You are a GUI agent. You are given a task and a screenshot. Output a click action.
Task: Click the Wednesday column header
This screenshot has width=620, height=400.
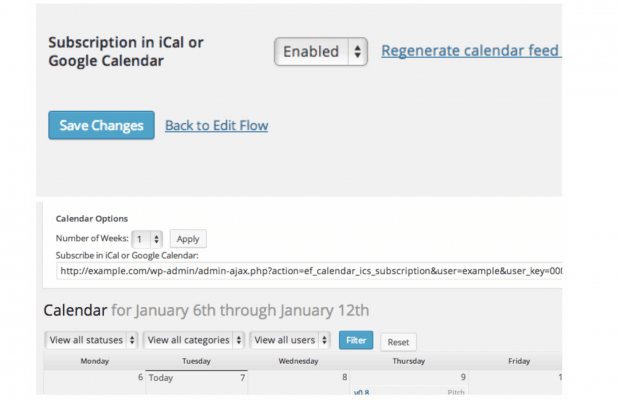tap(298, 361)
